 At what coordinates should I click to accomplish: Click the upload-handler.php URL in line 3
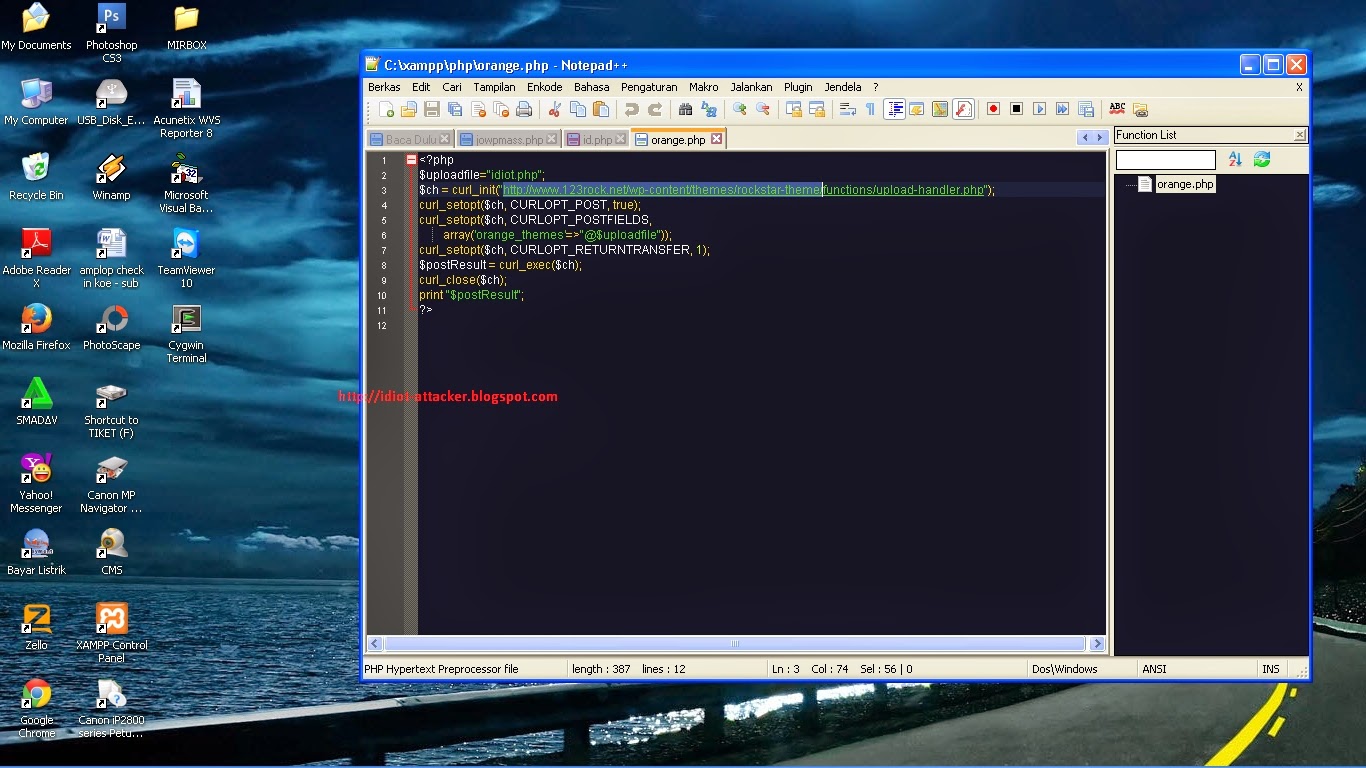tap(743, 190)
